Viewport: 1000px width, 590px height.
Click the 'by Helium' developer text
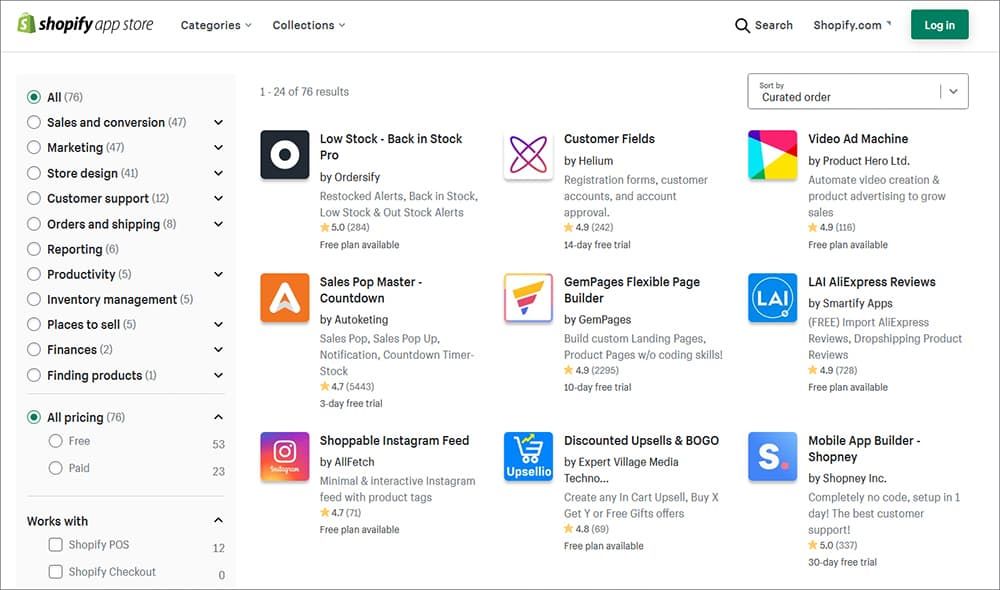tap(588, 161)
